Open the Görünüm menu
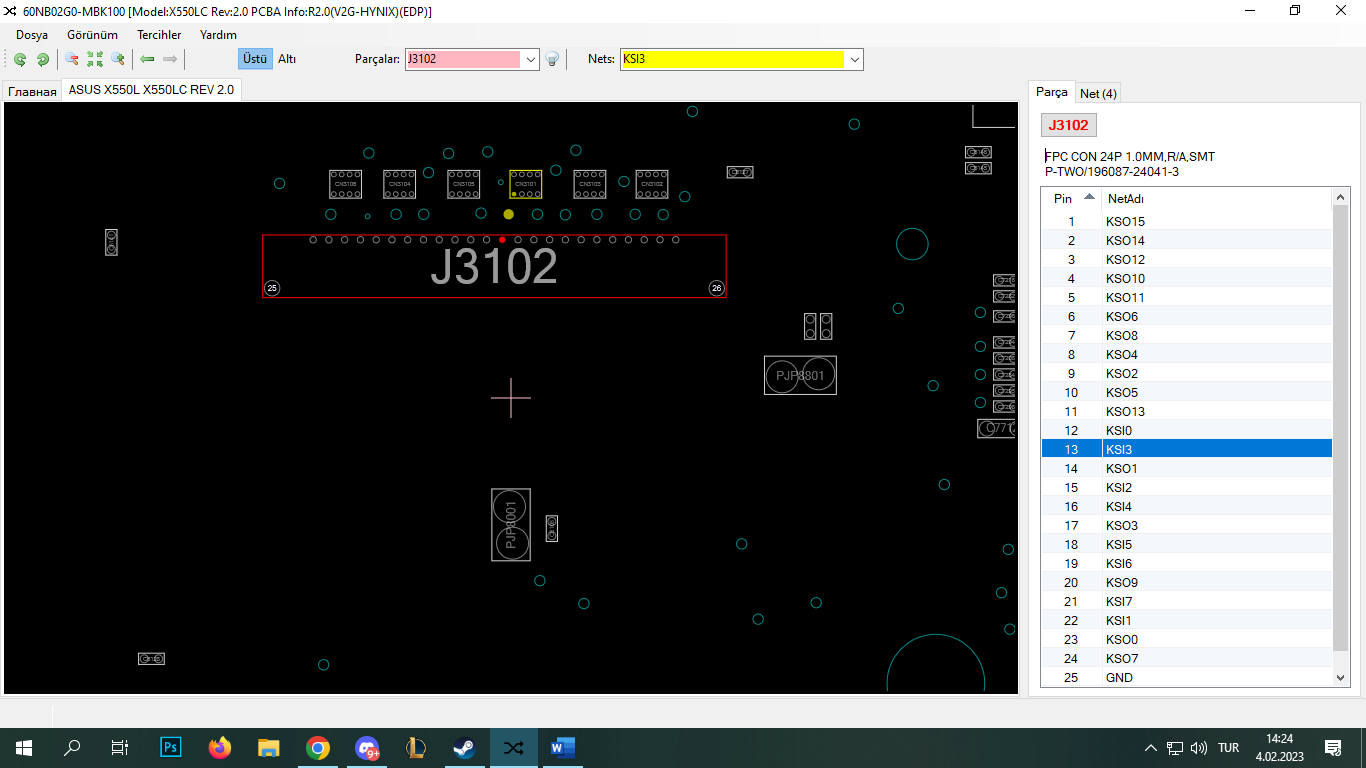The height and width of the screenshot is (768, 1366). pos(92,34)
